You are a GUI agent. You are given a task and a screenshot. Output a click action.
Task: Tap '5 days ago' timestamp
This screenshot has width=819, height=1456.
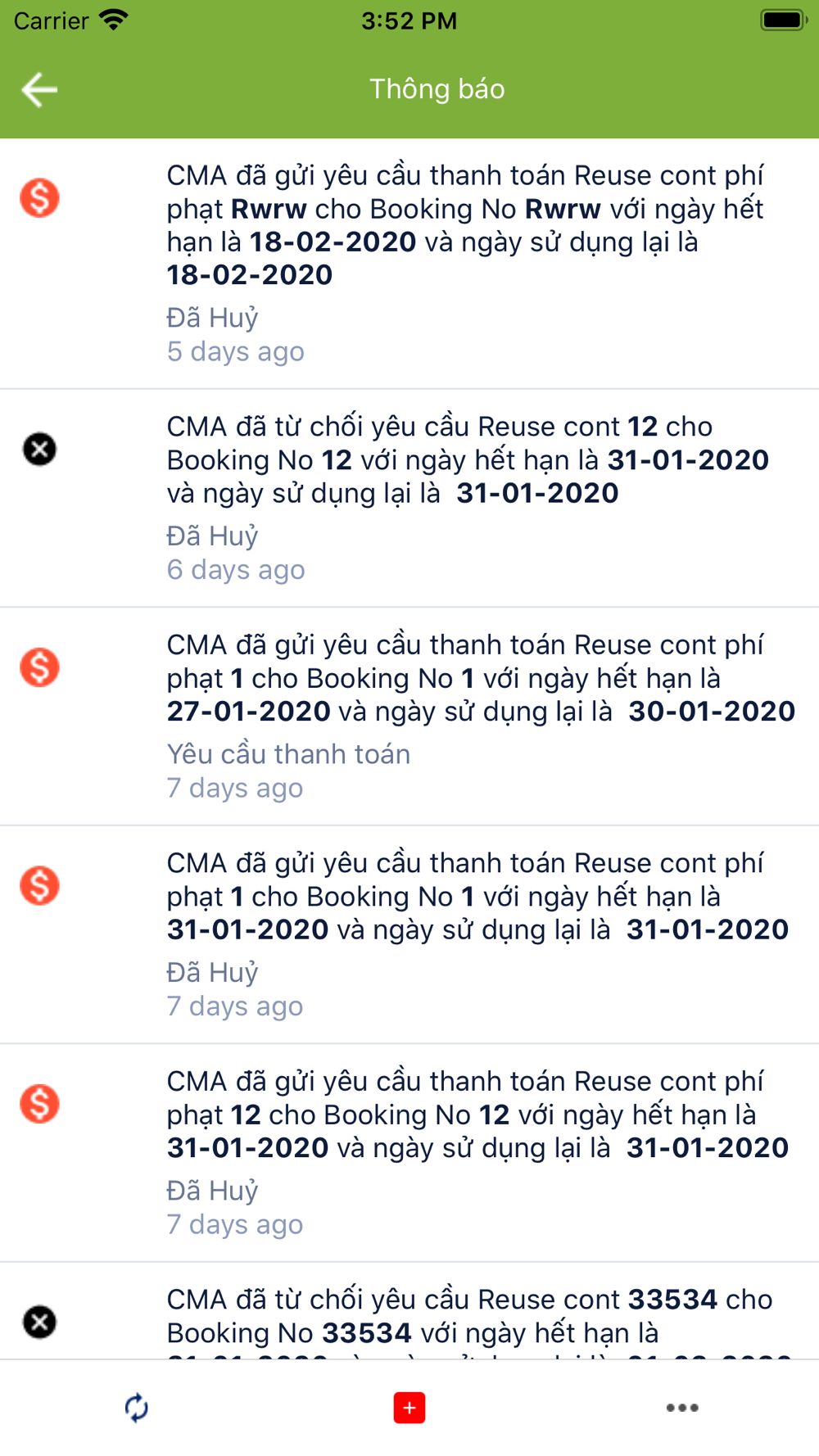point(236,351)
